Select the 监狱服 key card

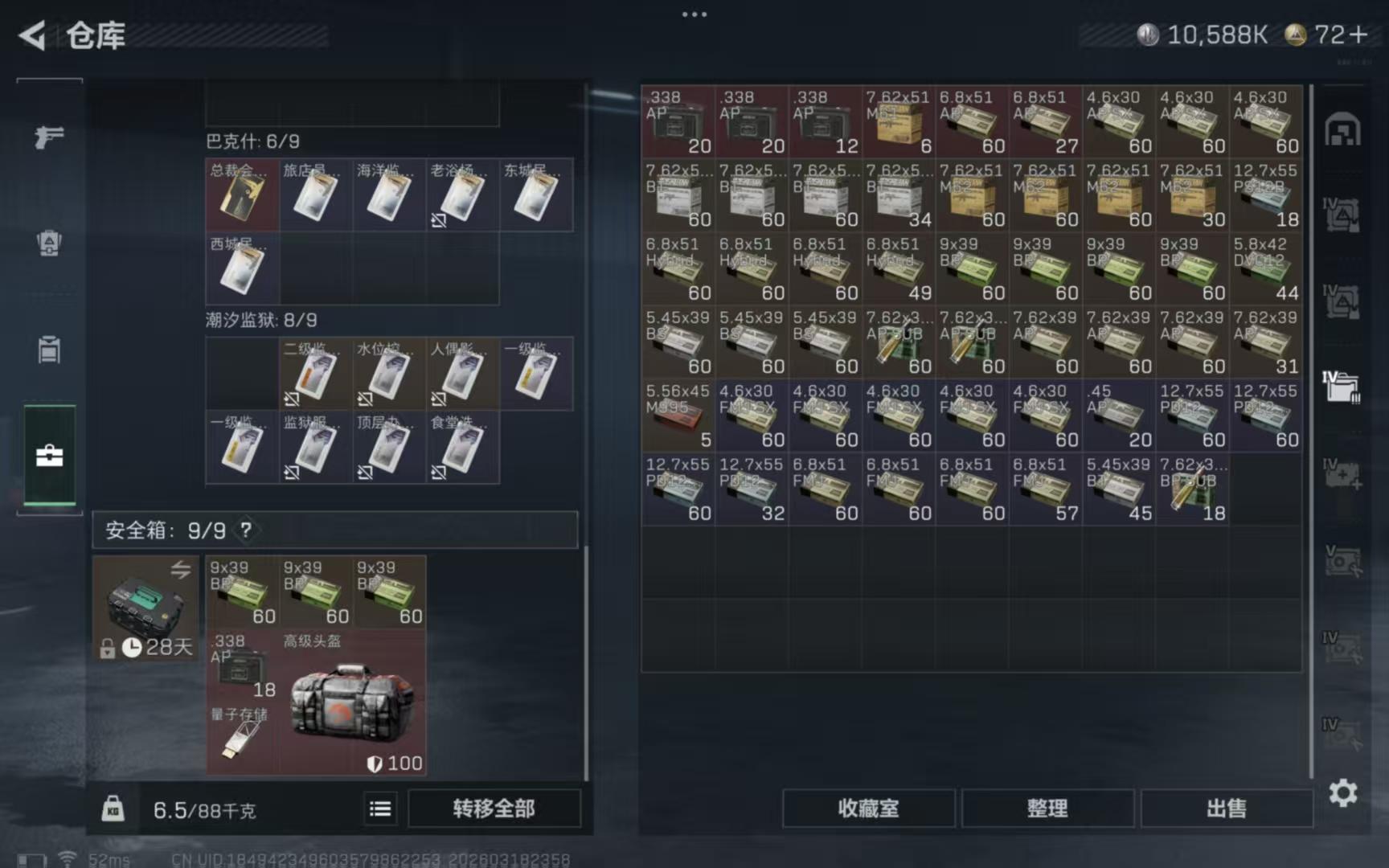coord(315,448)
